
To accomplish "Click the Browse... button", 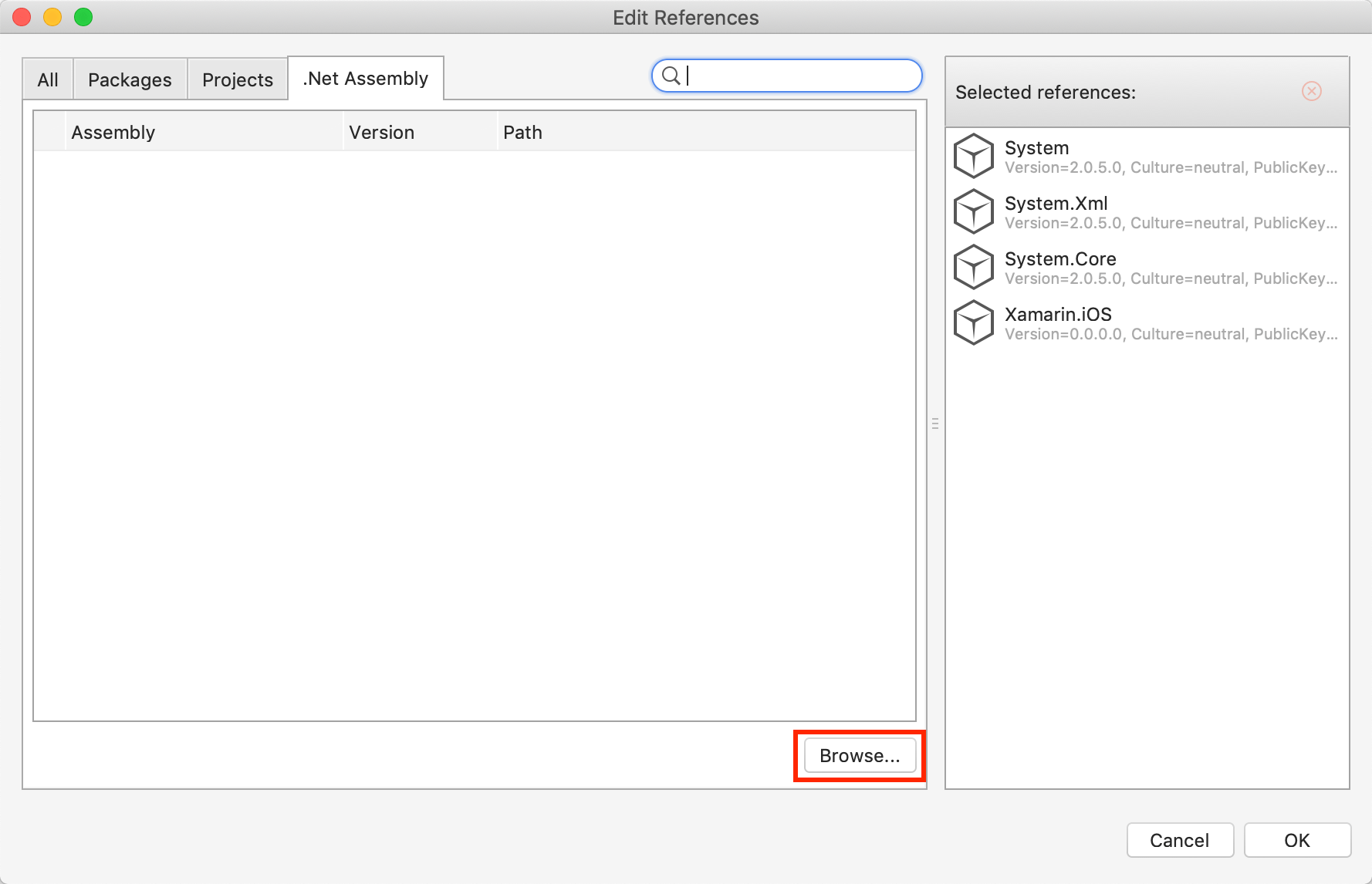I will tap(860, 756).
